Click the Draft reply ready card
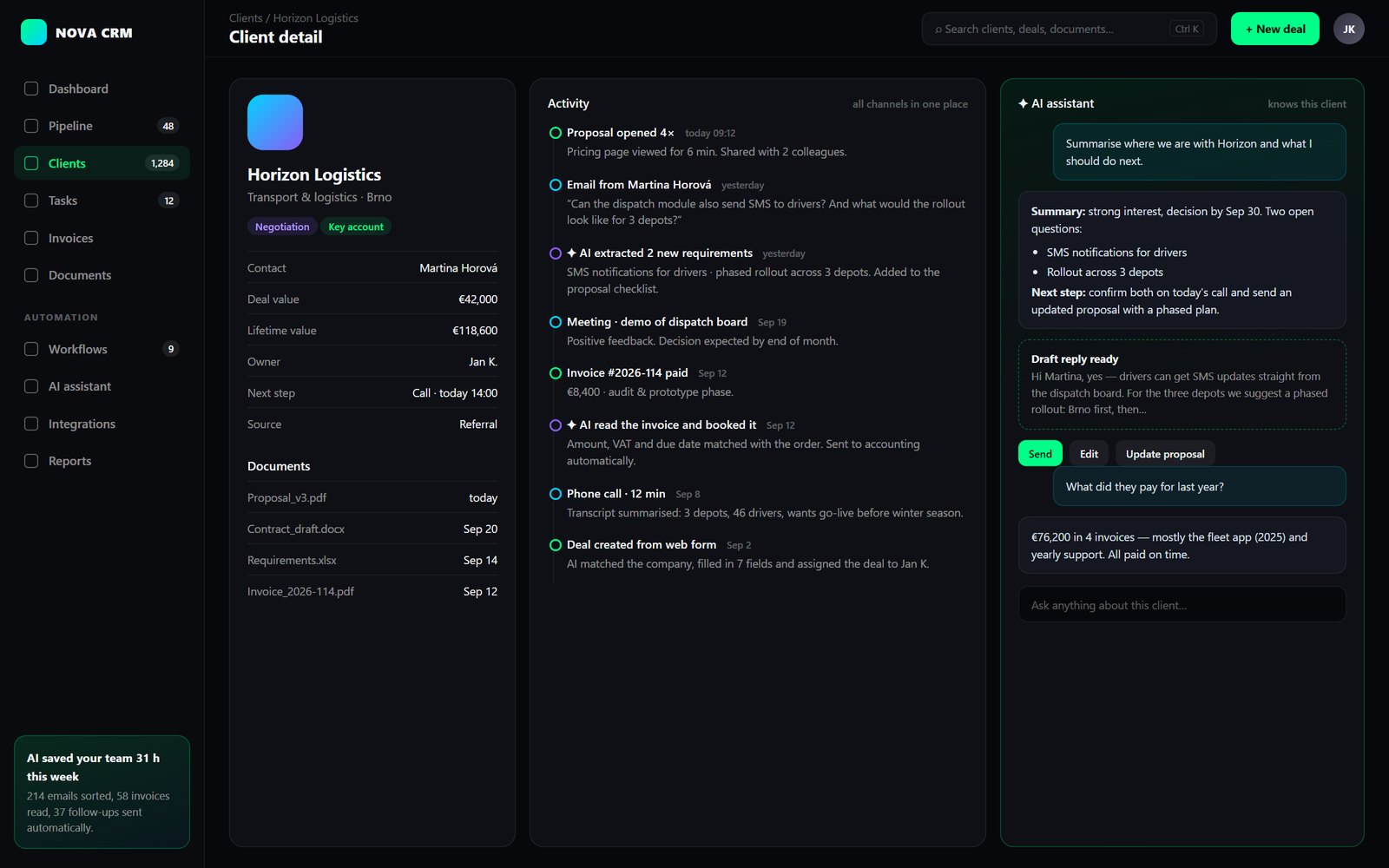This screenshot has height=868, width=1389. 1182,385
